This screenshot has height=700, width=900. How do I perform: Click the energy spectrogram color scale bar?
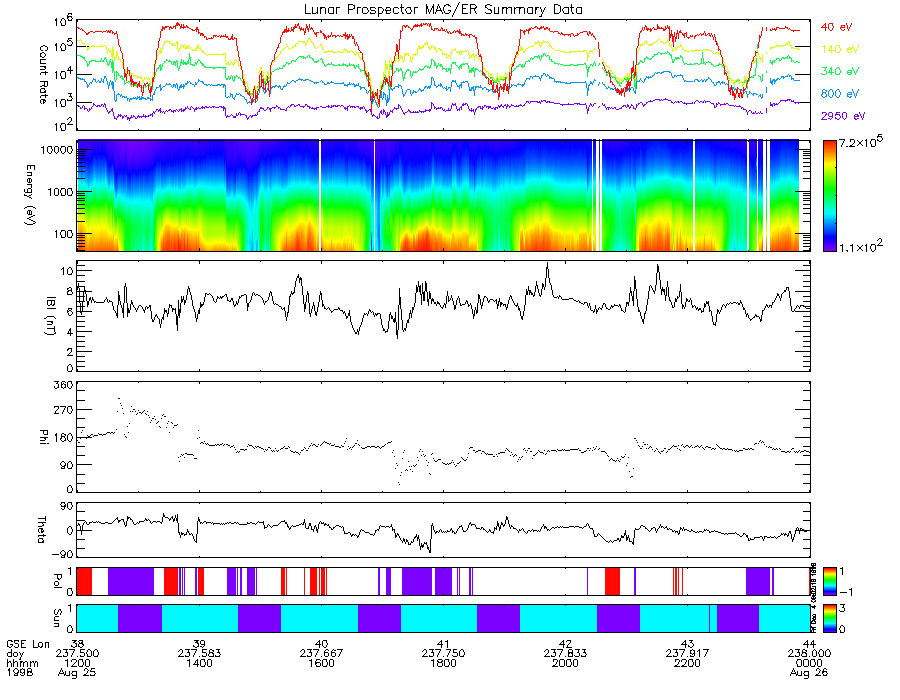coord(829,196)
